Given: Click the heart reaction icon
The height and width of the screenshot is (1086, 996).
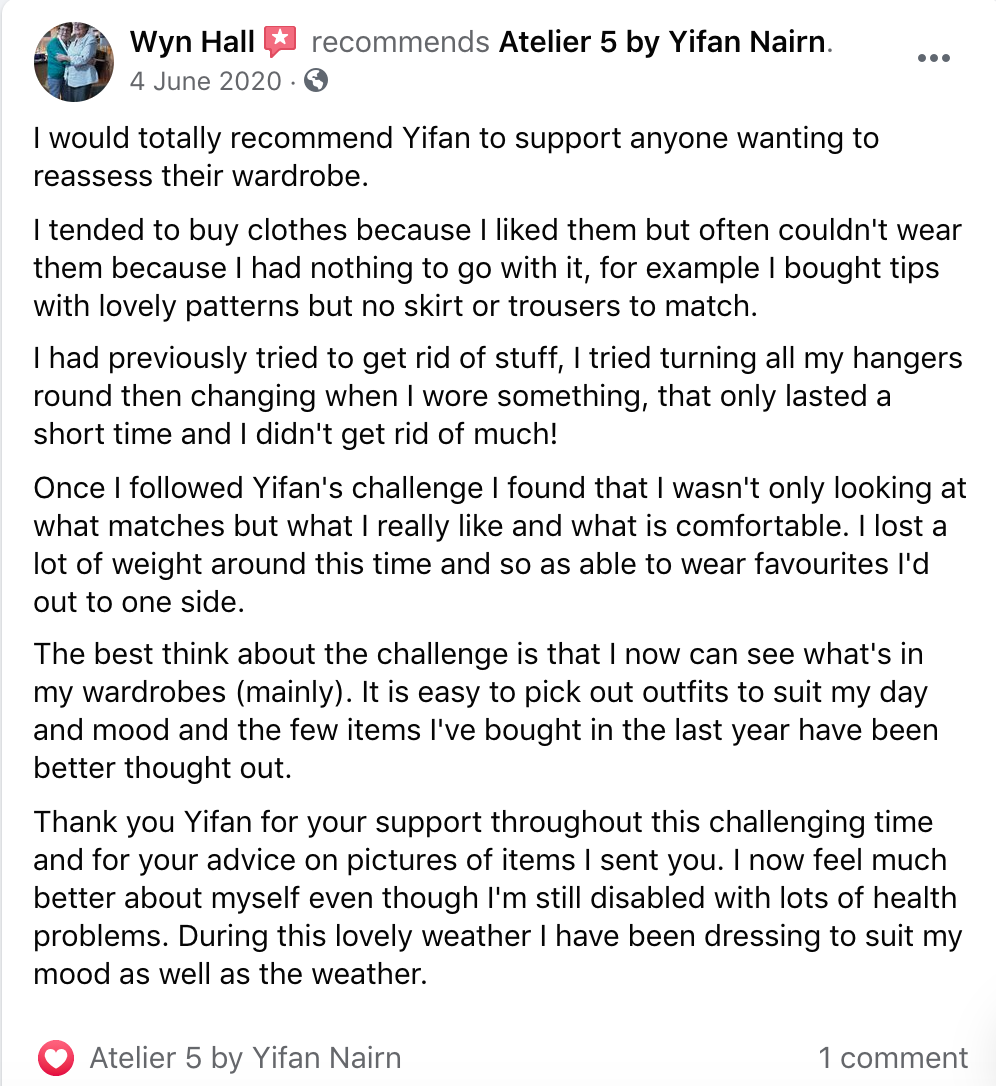Looking at the screenshot, I should click(x=56, y=1057).
